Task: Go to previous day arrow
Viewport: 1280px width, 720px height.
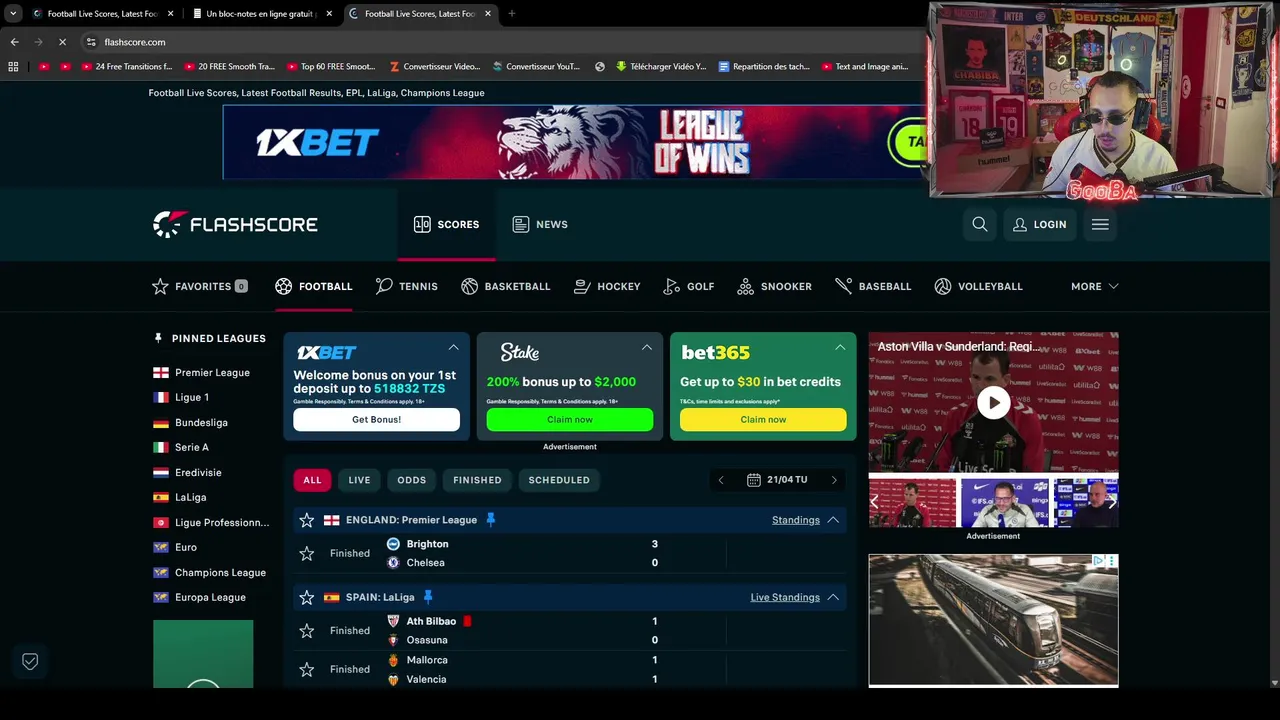Action: (x=720, y=480)
